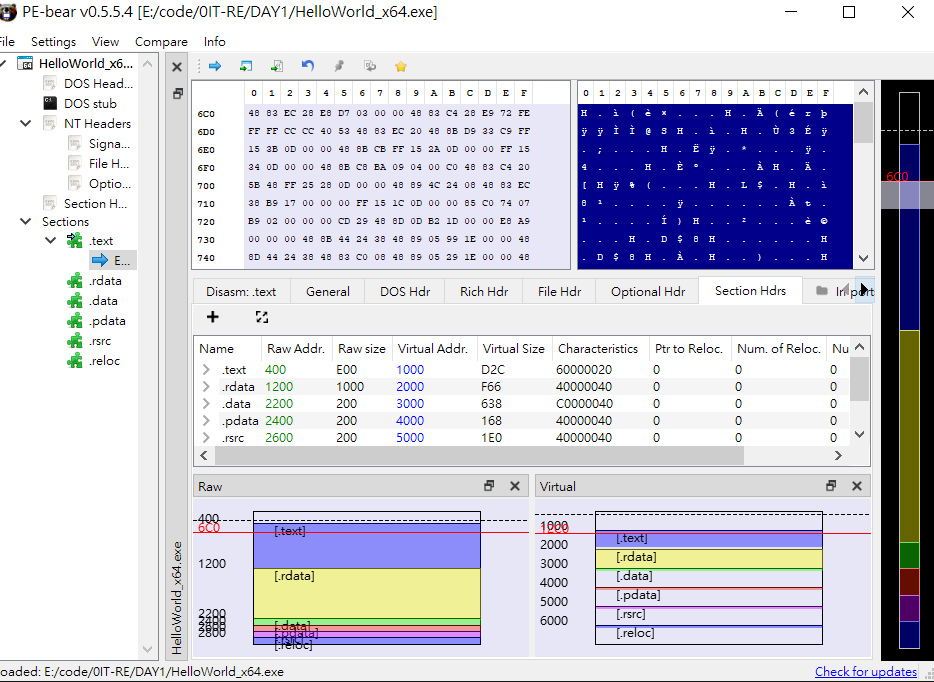Click the blue arrow icon in the hex toolbar
Image resolution: width=934 pixels, height=682 pixels.
(214, 66)
